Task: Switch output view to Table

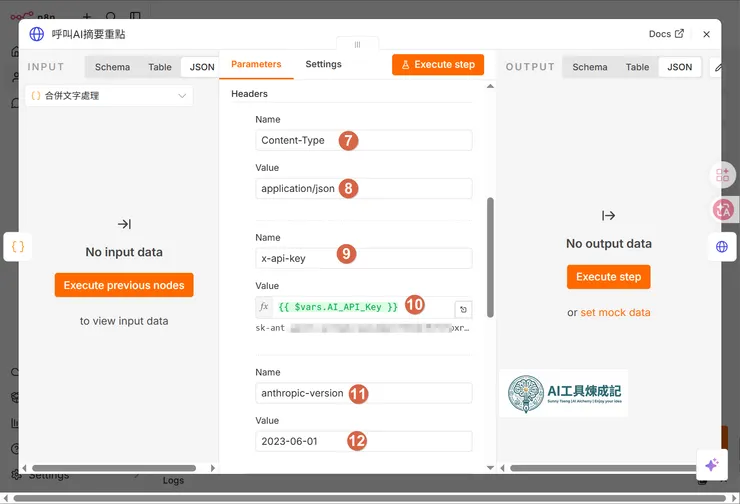Action: pyautogui.click(x=637, y=67)
